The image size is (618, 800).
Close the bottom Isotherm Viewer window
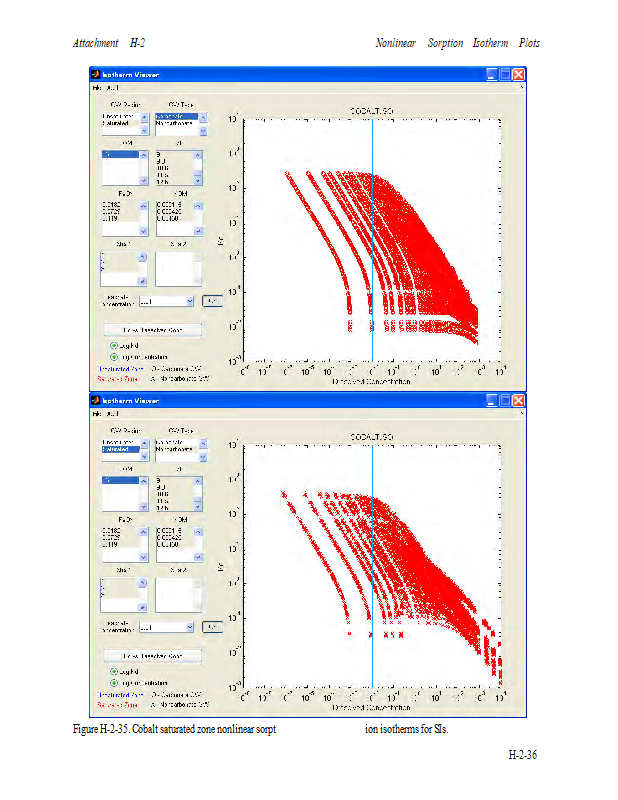519,400
